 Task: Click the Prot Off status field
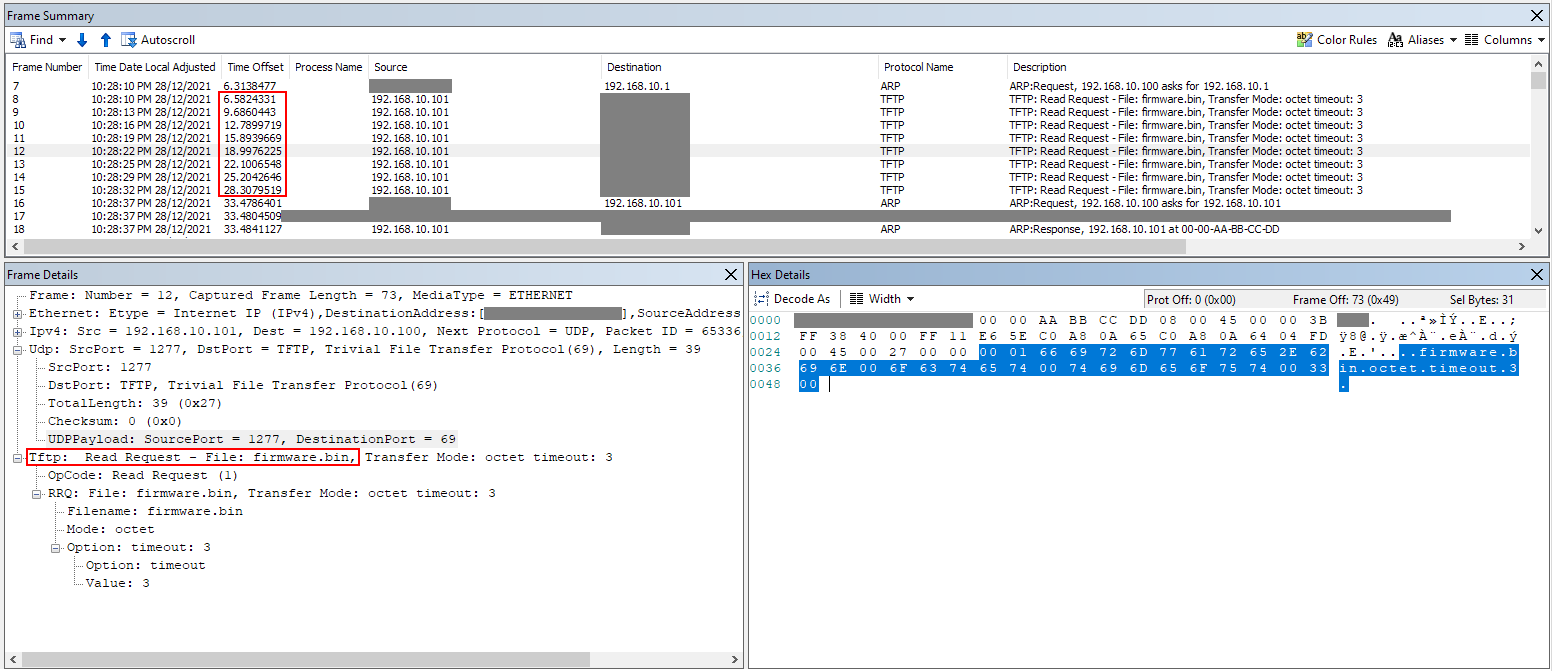click(x=1191, y=300)
